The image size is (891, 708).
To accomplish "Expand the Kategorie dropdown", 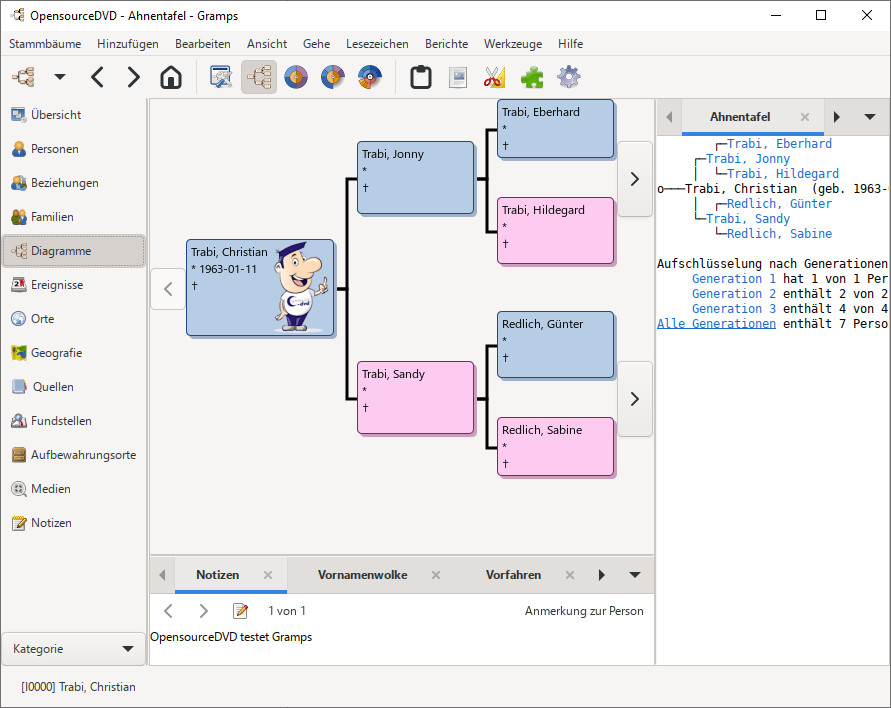I will (73, 649).
